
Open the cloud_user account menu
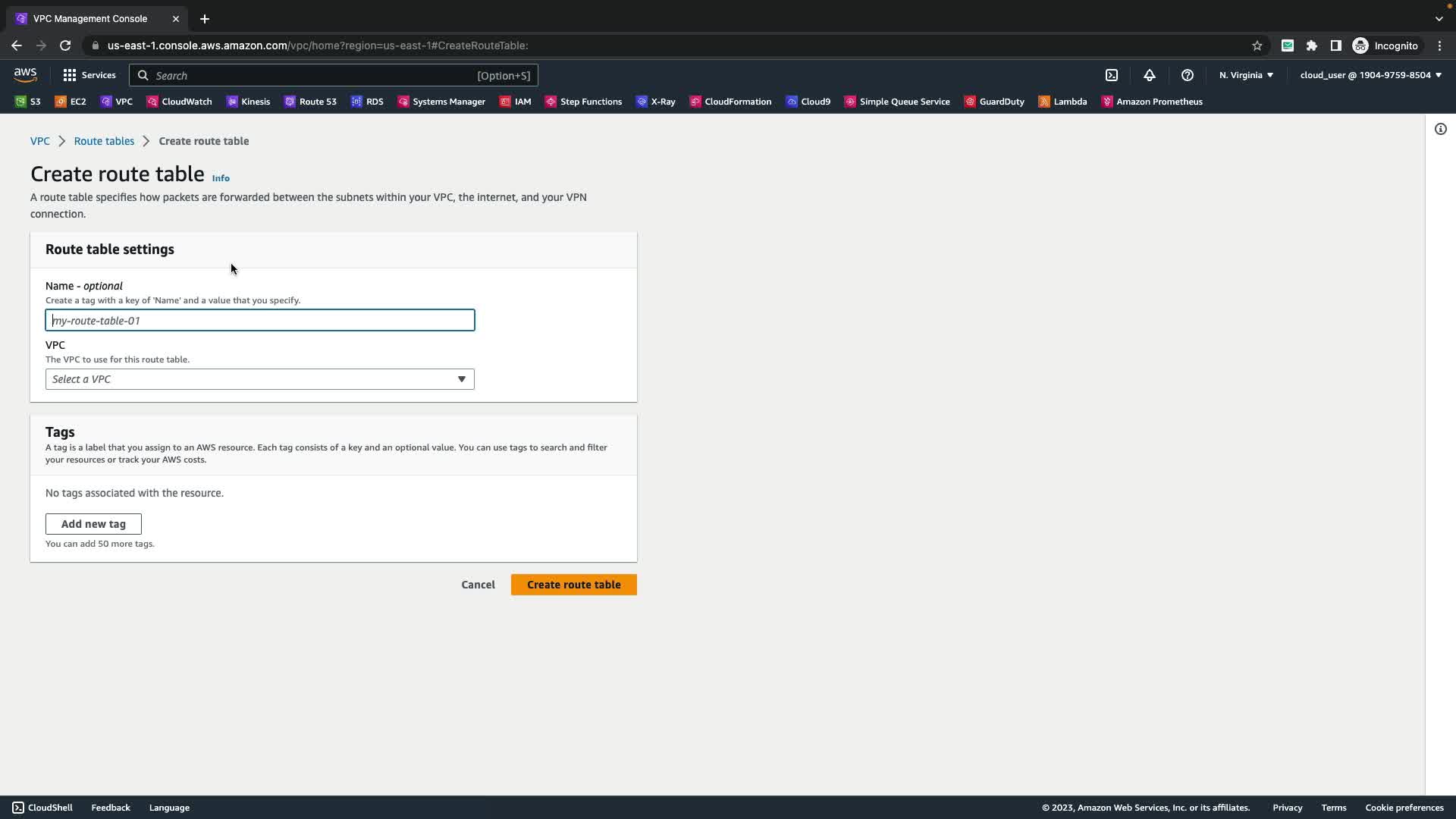point(1370,75)
